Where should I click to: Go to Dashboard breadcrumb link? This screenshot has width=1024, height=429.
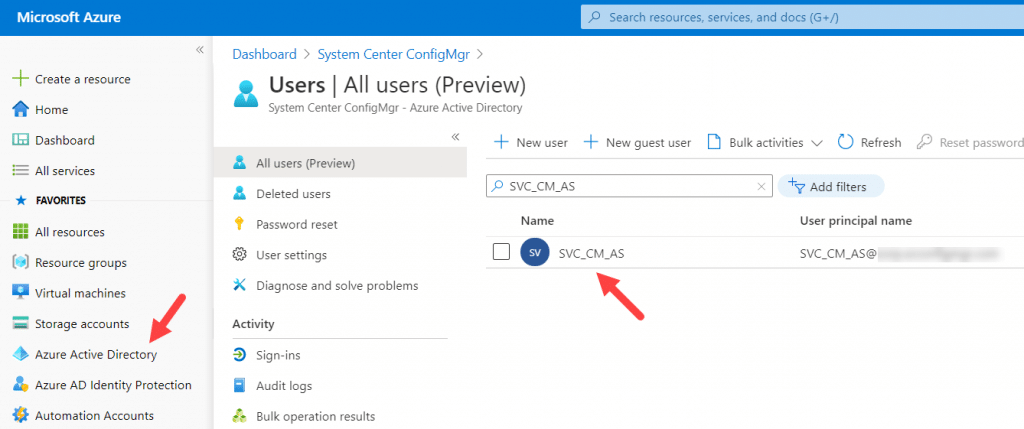264,54
